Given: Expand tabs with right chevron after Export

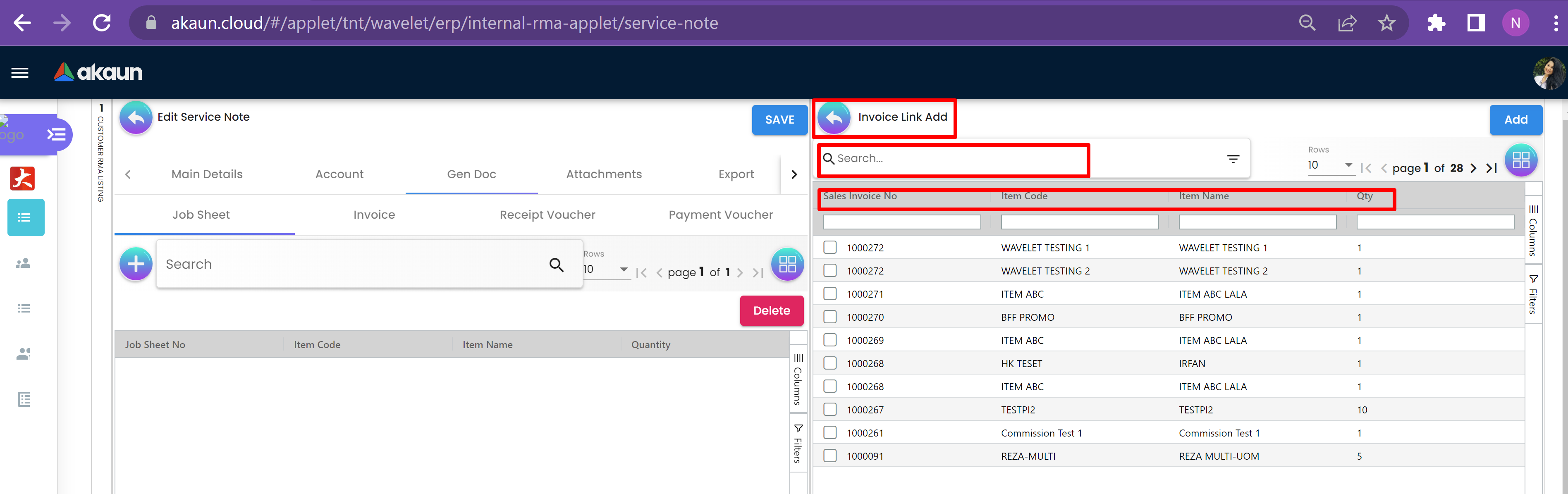Looking at the screenshot, I should (794, 174).
